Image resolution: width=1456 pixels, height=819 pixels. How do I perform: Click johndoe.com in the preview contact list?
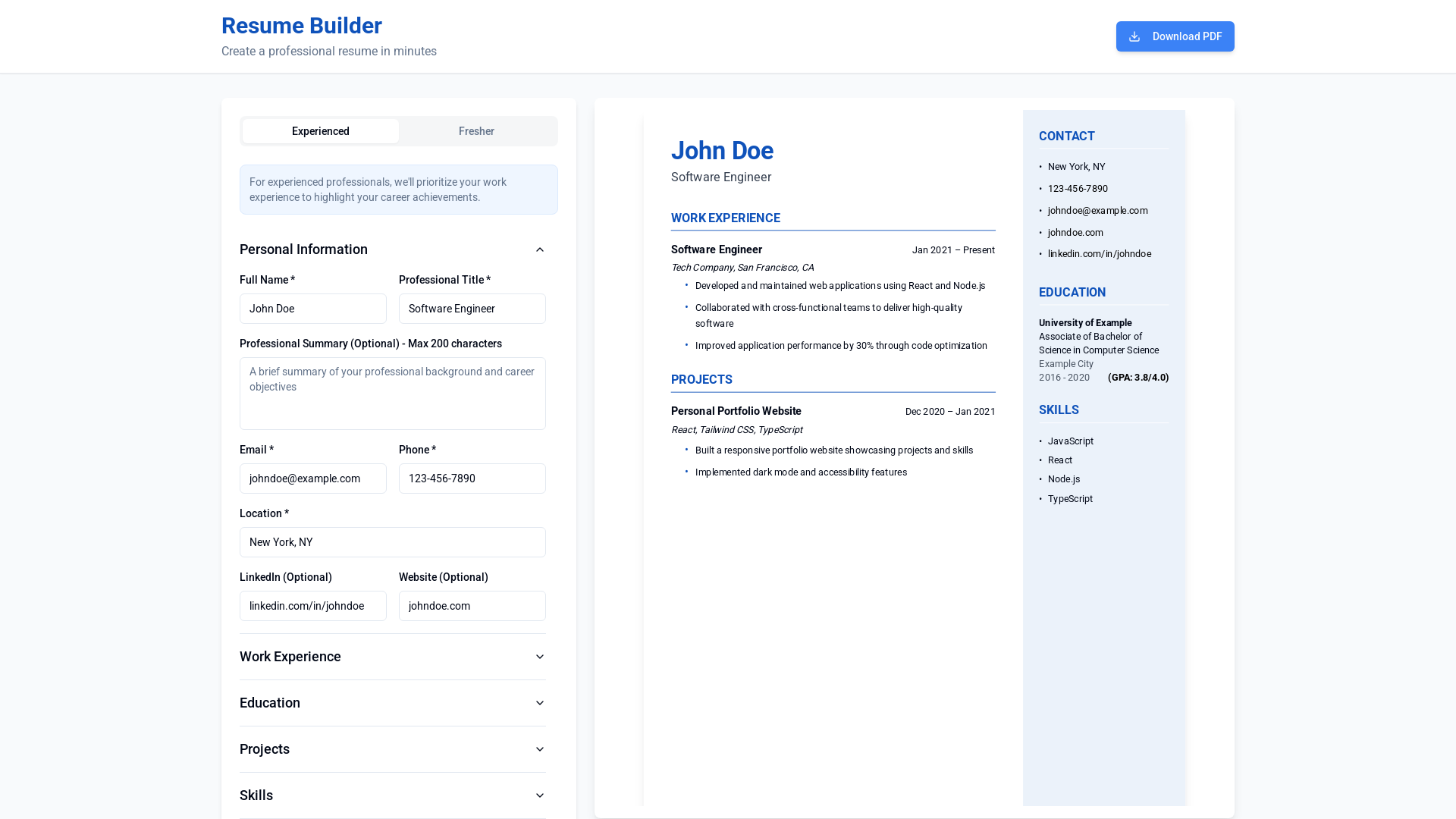click(x=1075, y=233)
